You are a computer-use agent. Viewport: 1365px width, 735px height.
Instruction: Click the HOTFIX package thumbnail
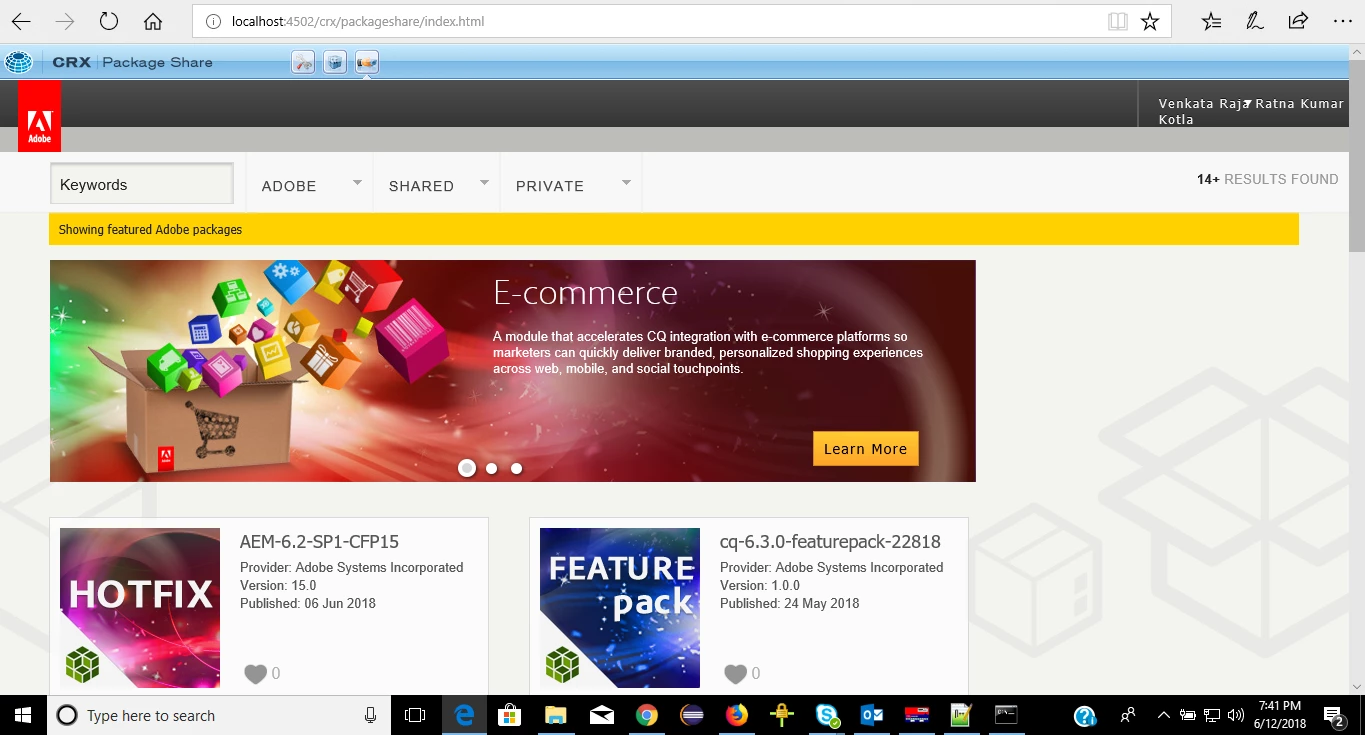[x=140, y=608]
